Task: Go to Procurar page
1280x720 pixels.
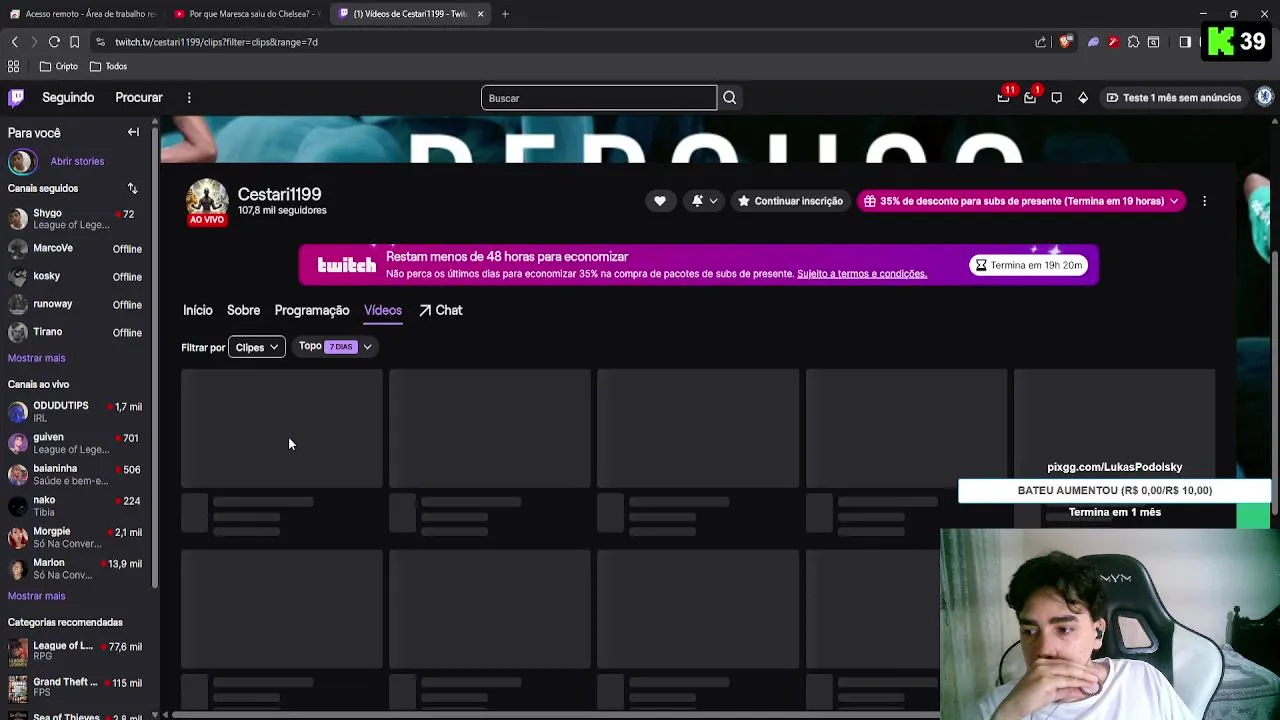Action: [139, 97]
